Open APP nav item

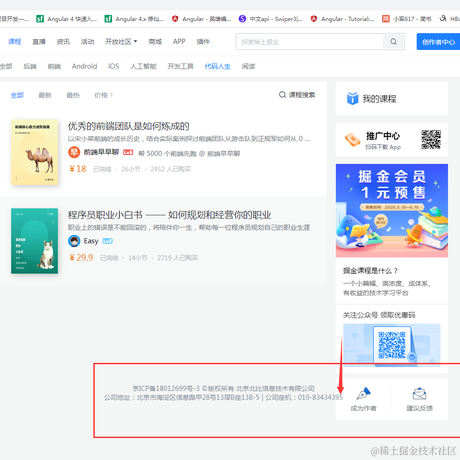tap(179, 42)
